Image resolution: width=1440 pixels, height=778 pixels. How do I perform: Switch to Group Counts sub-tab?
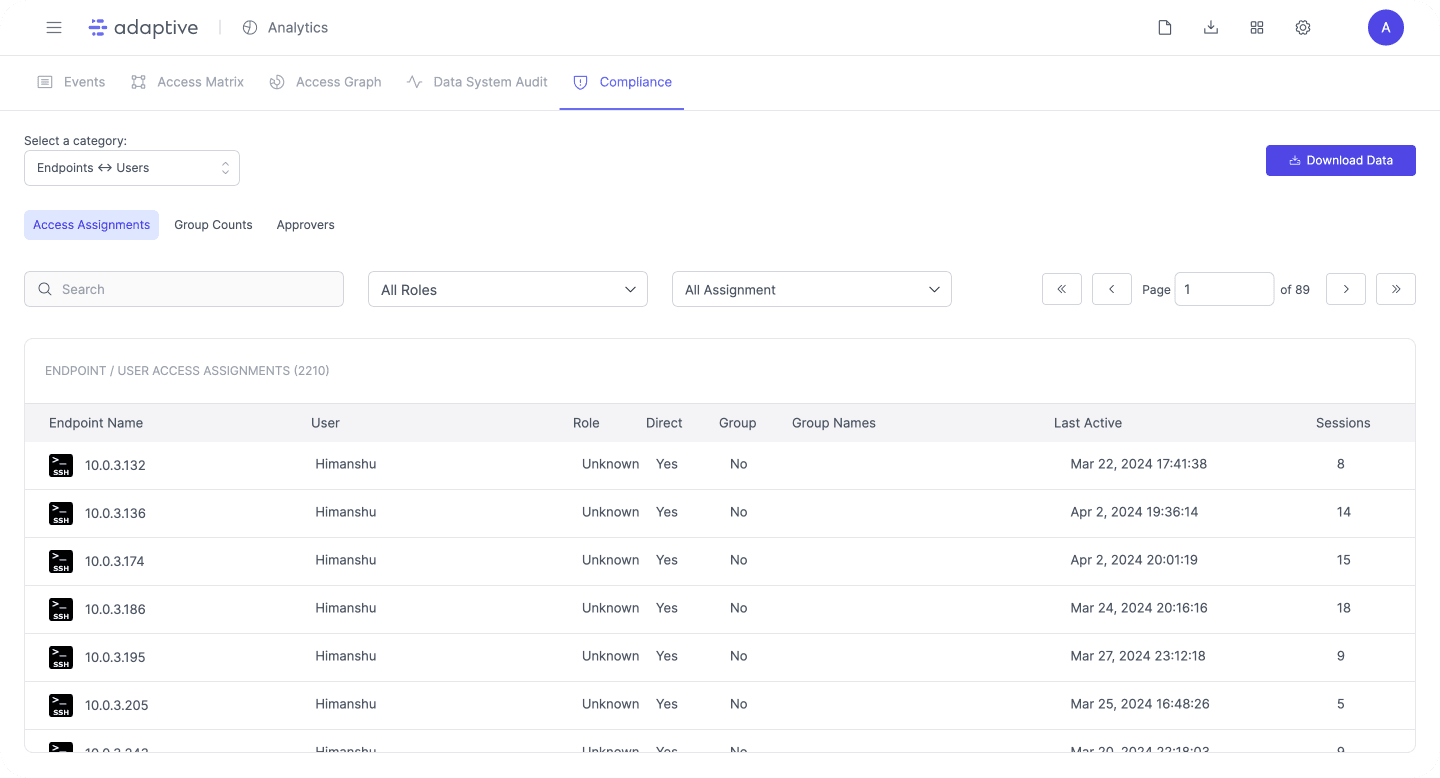click(213, 225)
